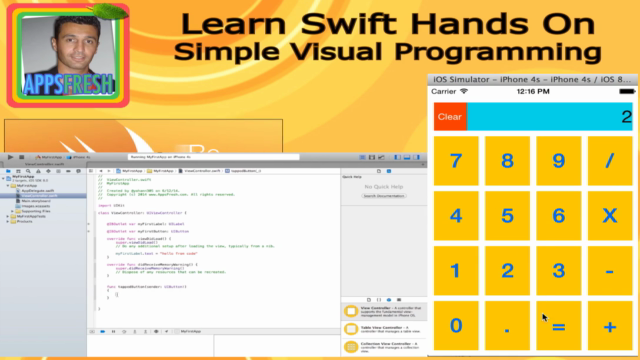Step over in the debug bar
The width and height of the screenshot is (640, 360).
124,331
